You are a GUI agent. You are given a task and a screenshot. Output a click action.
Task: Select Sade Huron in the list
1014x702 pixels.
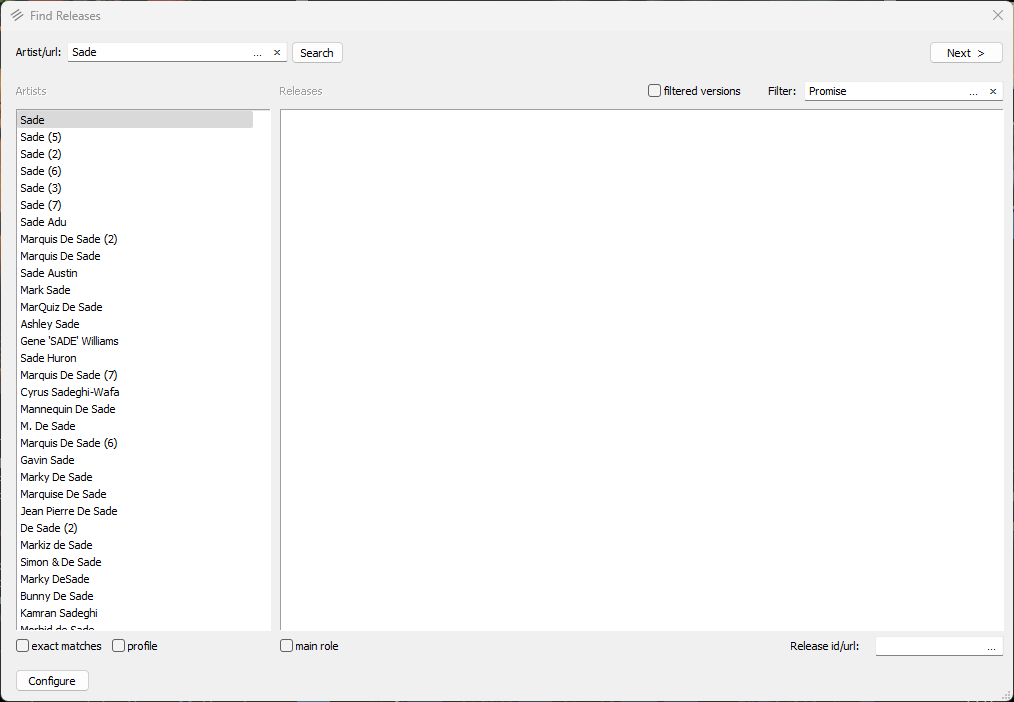click(135, 358)
